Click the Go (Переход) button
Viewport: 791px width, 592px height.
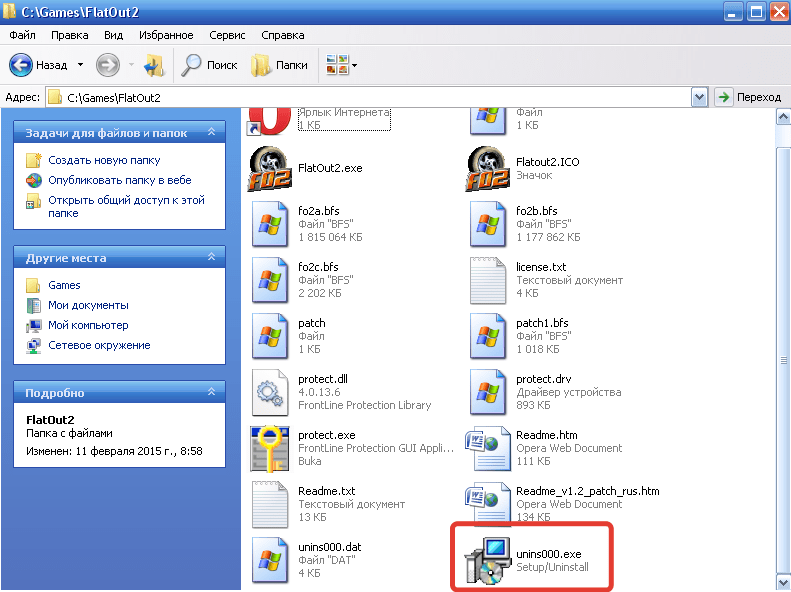[x=749, y=97]
